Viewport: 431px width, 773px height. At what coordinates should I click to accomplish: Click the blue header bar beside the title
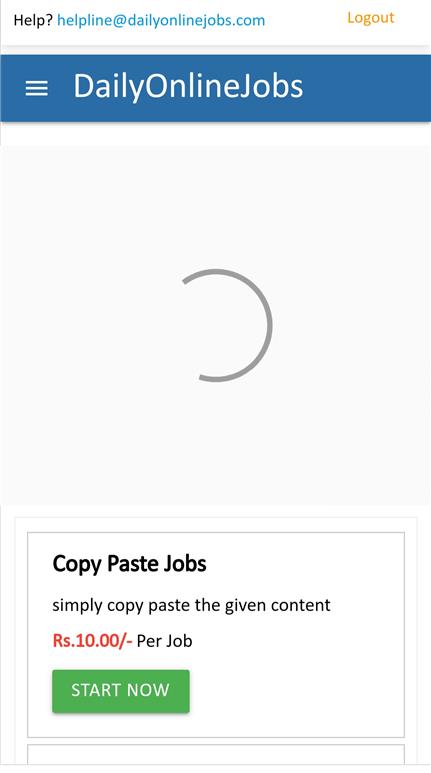[x=365, y=88]
